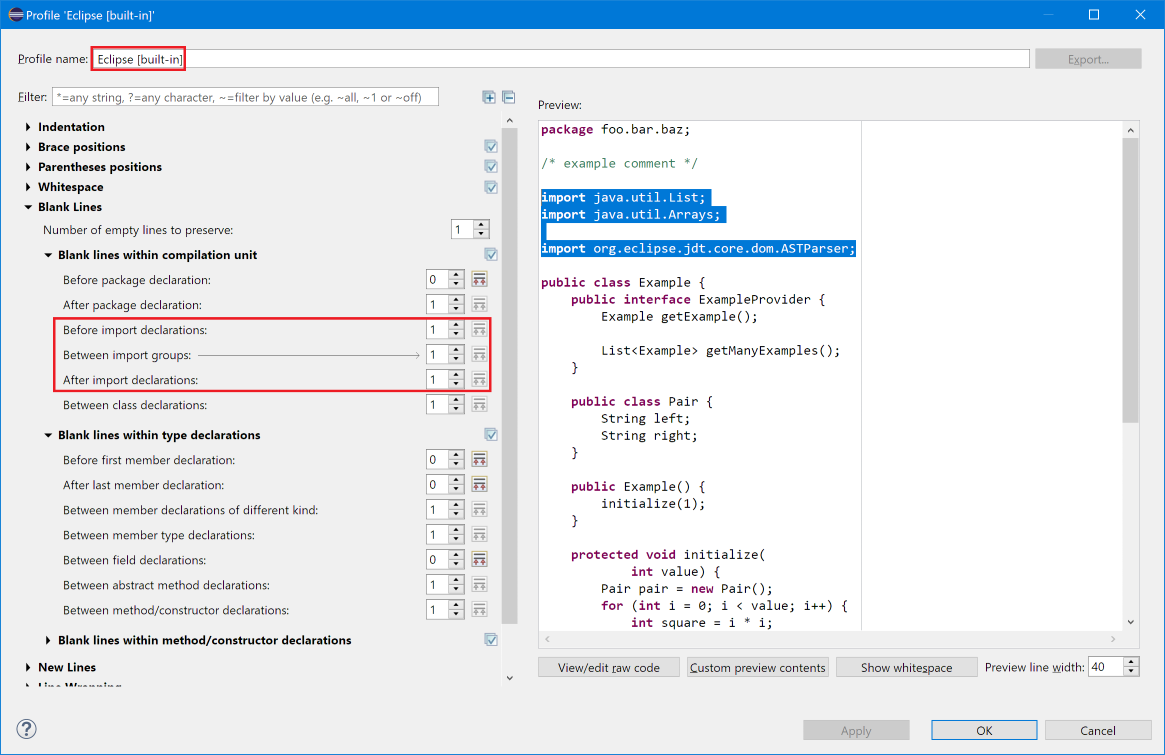The height and width of the screenshot is (755, 1165).
Task: Select the Between class declarations label
Action: tap(135, 405)
